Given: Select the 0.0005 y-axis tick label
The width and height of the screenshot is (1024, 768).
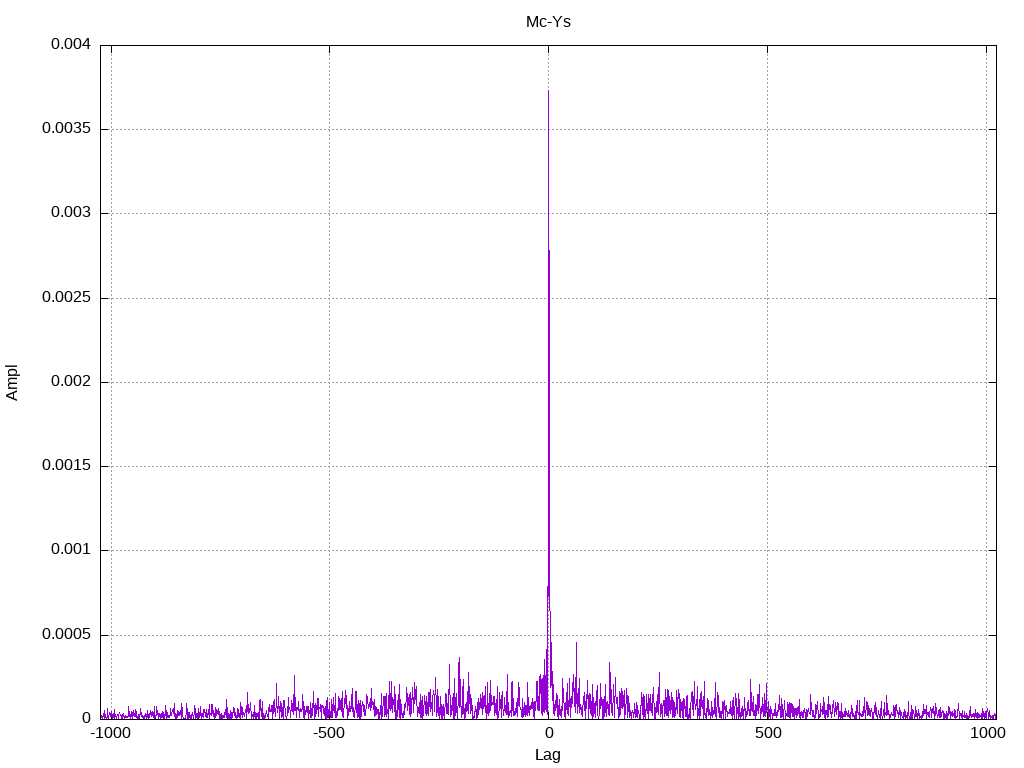Looking at the screenshot, I should pos(67,635).
